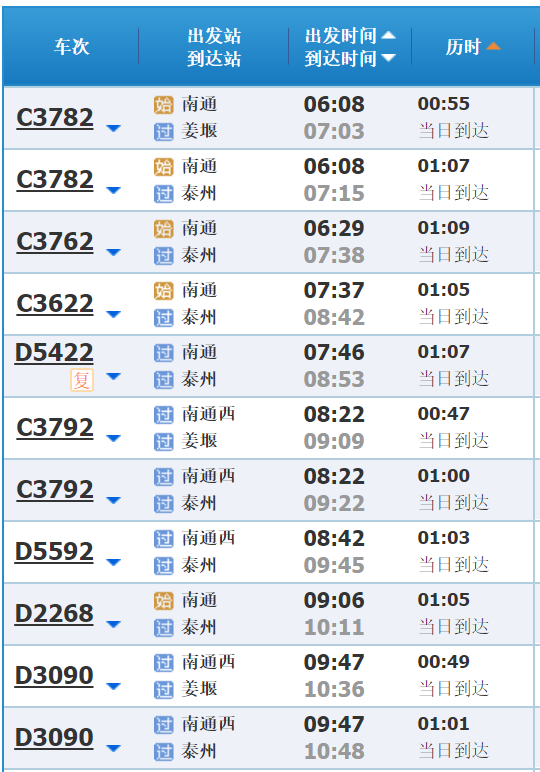Click the 出发站 到达站 column header
The image size is (540, 772).
[x=214, y=47]
